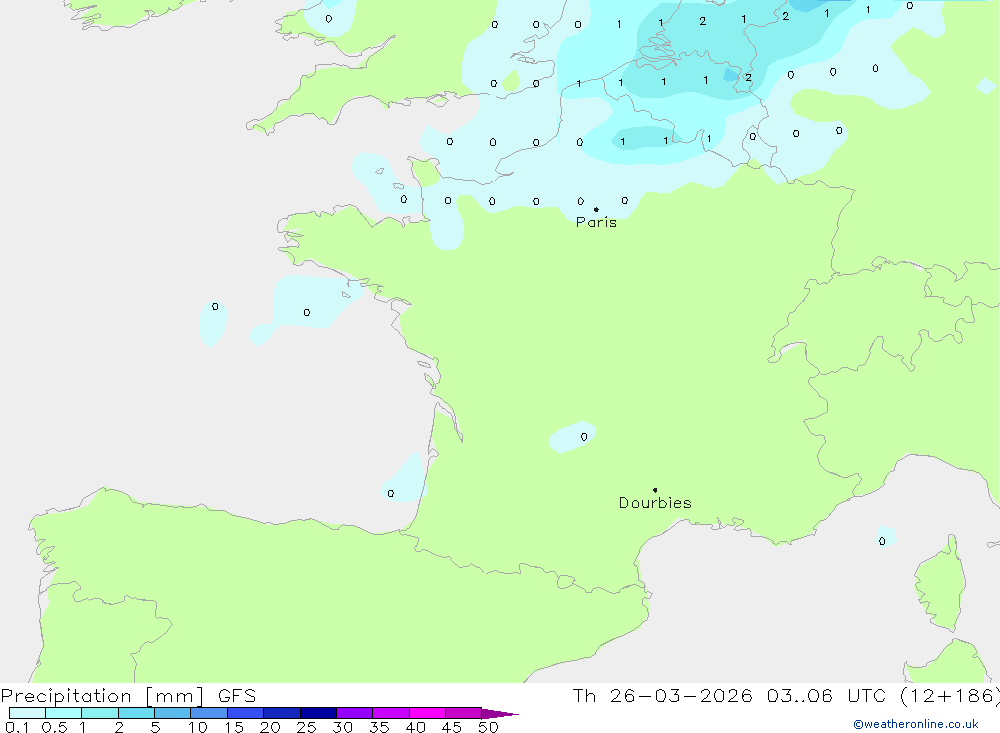1000x733 pixels.
Task: Select the 40 mm magenta legend swatch
Action: [427, 713]
